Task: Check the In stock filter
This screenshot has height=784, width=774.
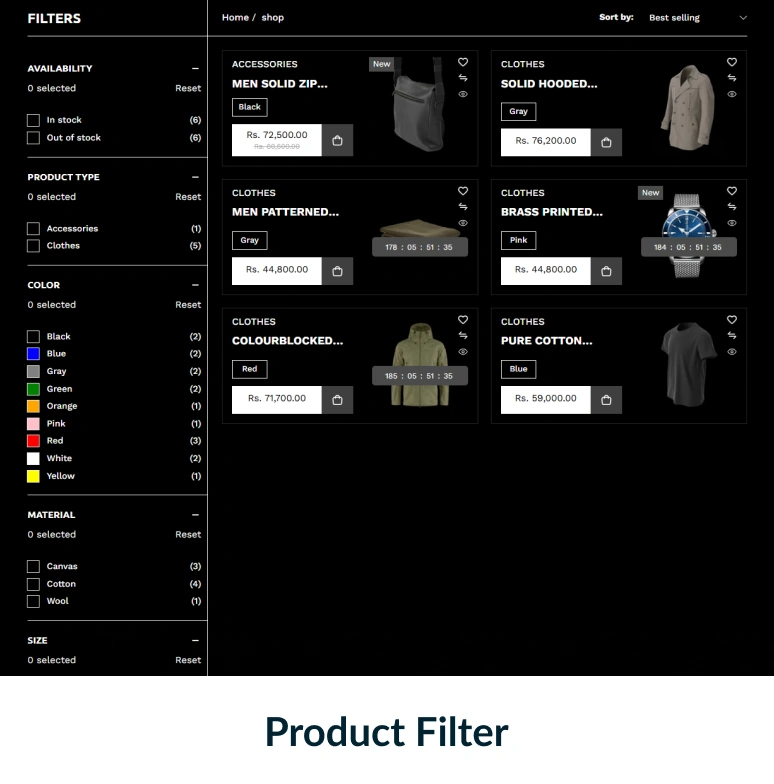Action: [34, 120]
